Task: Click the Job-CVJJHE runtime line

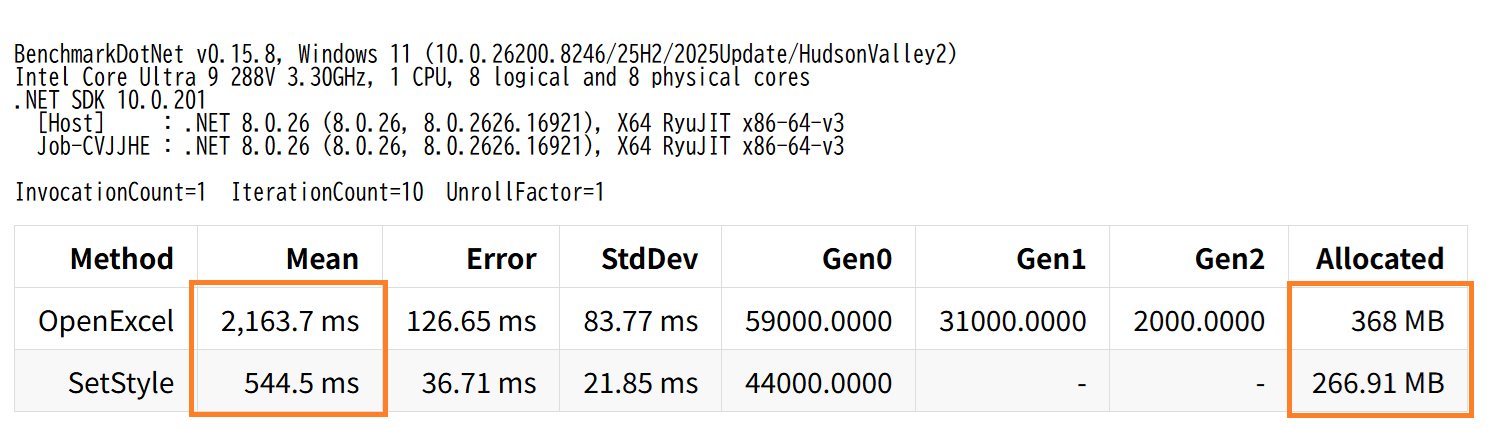Action: tap(440, 147)
